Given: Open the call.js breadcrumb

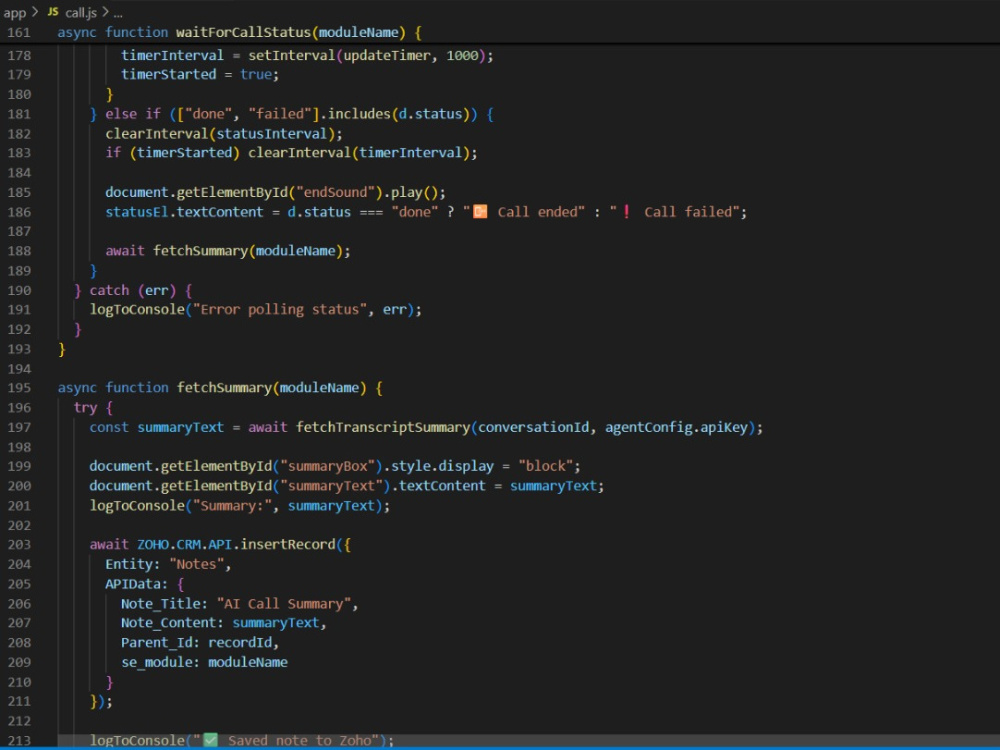Looking at the screenshot, I should click(x=81, y=12).
